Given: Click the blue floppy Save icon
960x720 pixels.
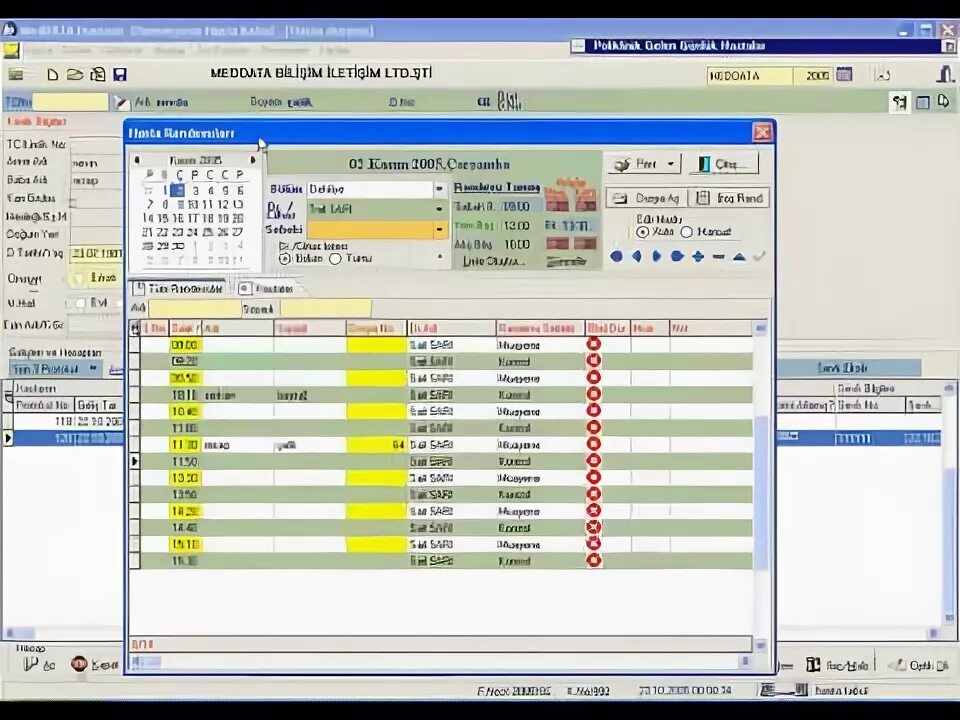Looking at the screenshot, I should [120, 75].
